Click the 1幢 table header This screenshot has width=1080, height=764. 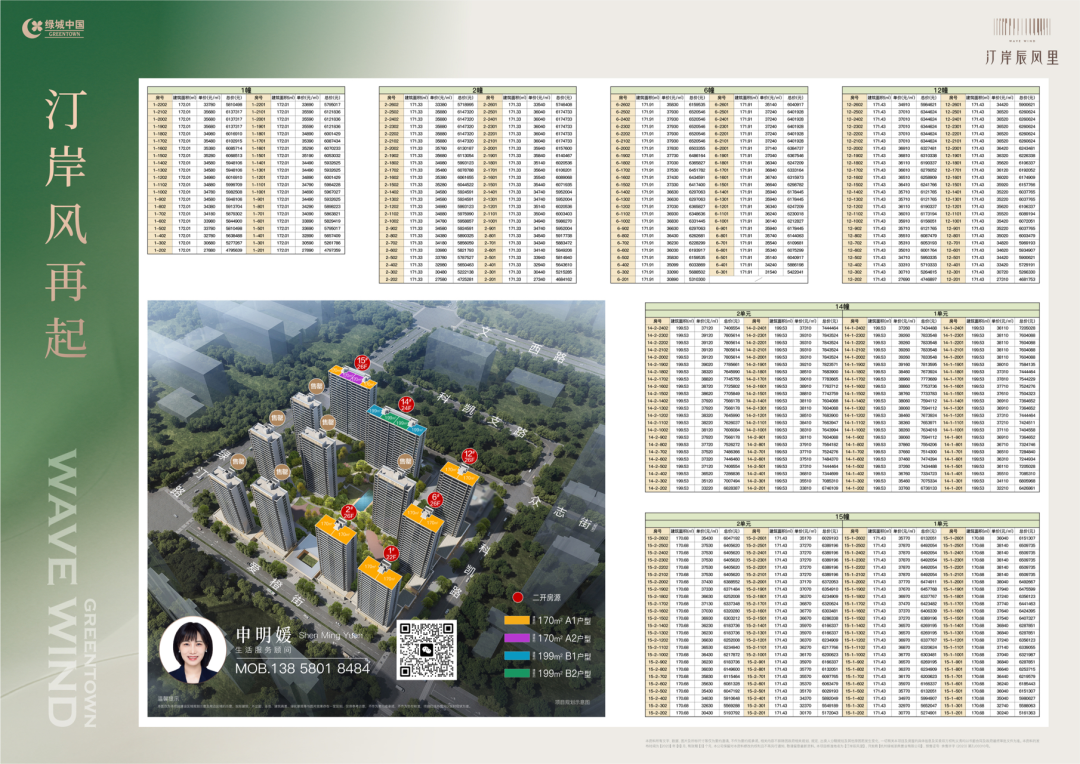[246, 90]
